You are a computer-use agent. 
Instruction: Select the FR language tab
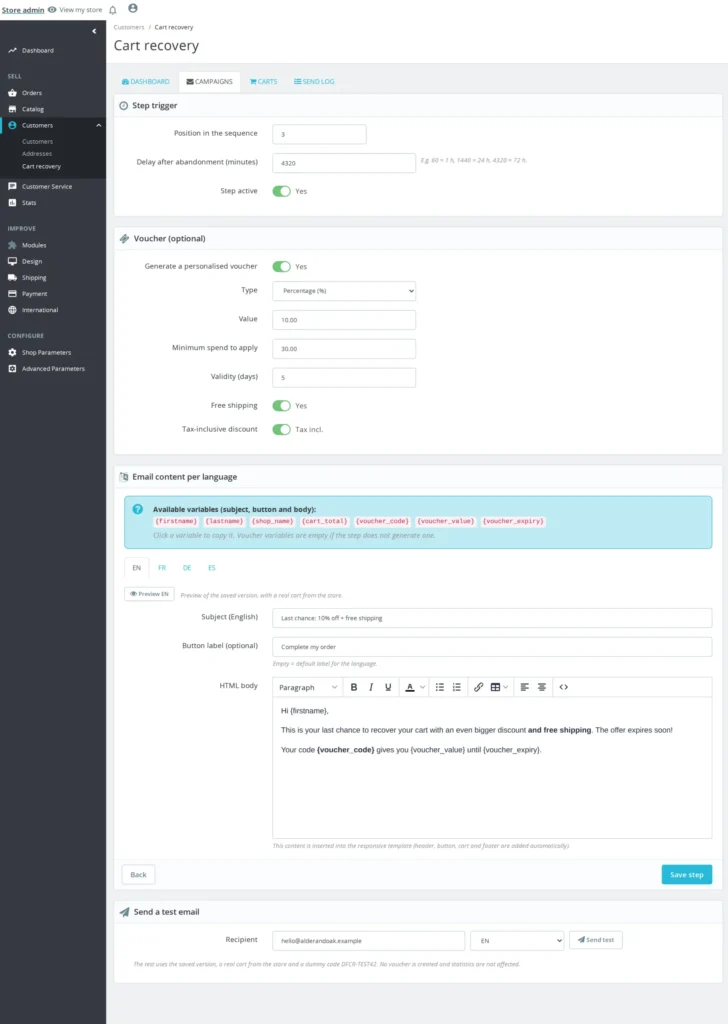click(162, 568)
